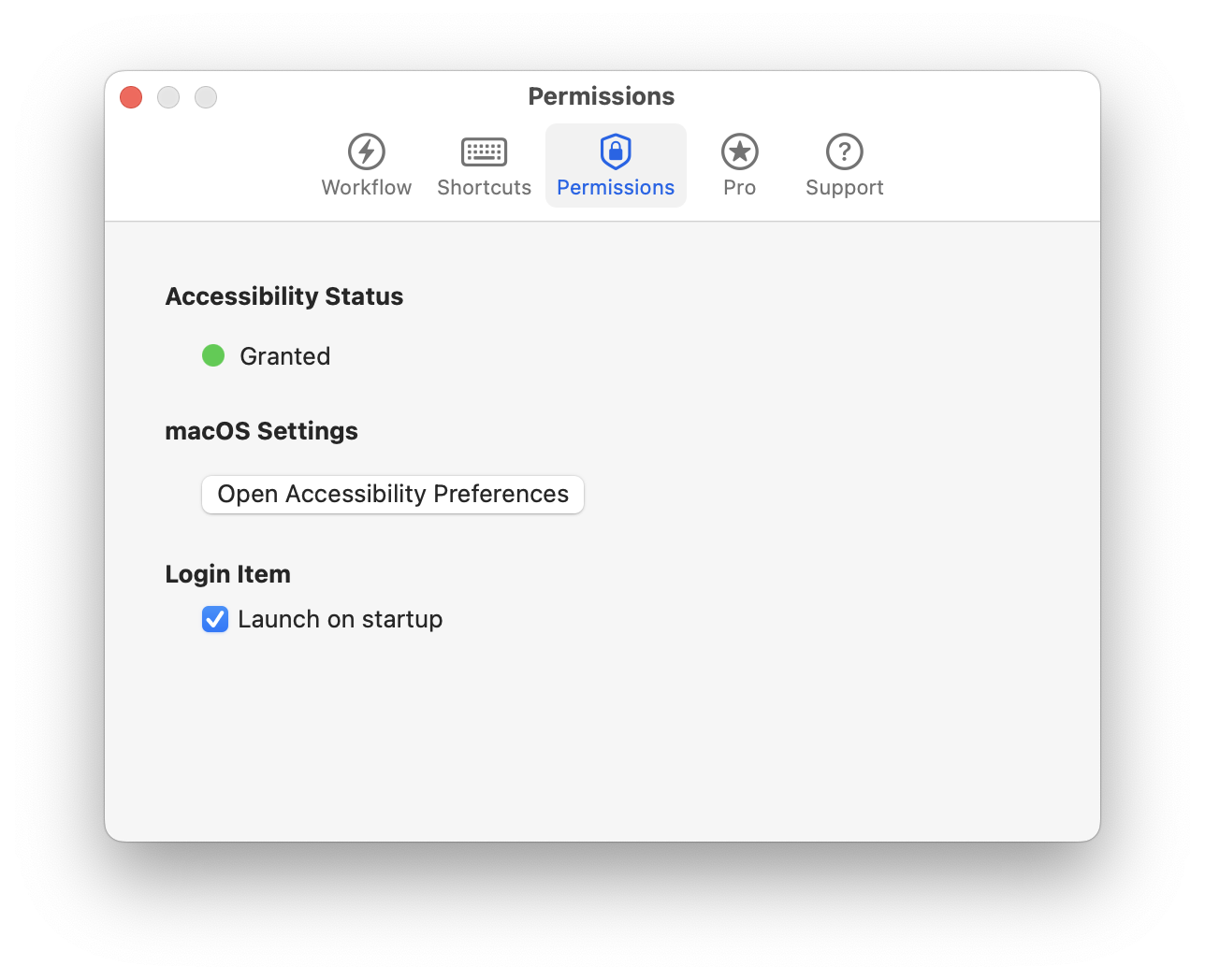Click the Pro star icon
1205x980 pixels.
coord(739,151)
